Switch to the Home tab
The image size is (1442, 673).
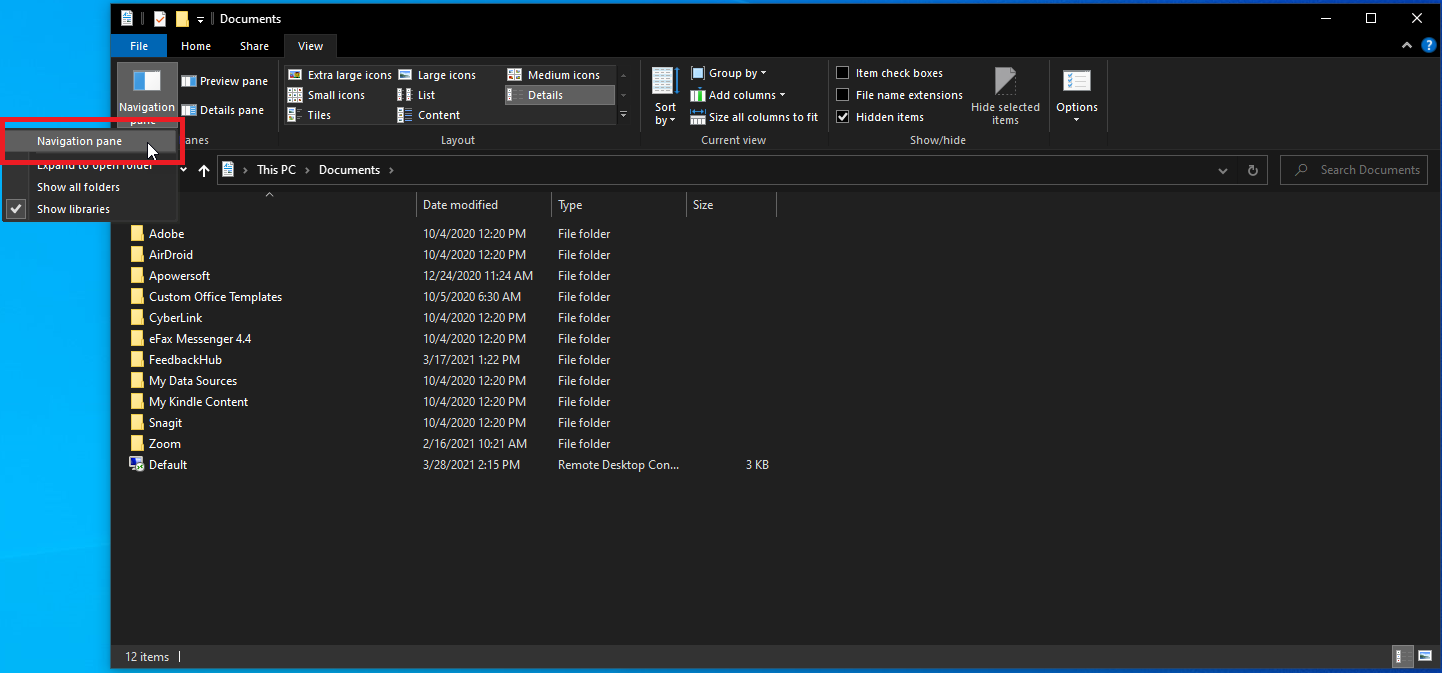tap(196, 46)
